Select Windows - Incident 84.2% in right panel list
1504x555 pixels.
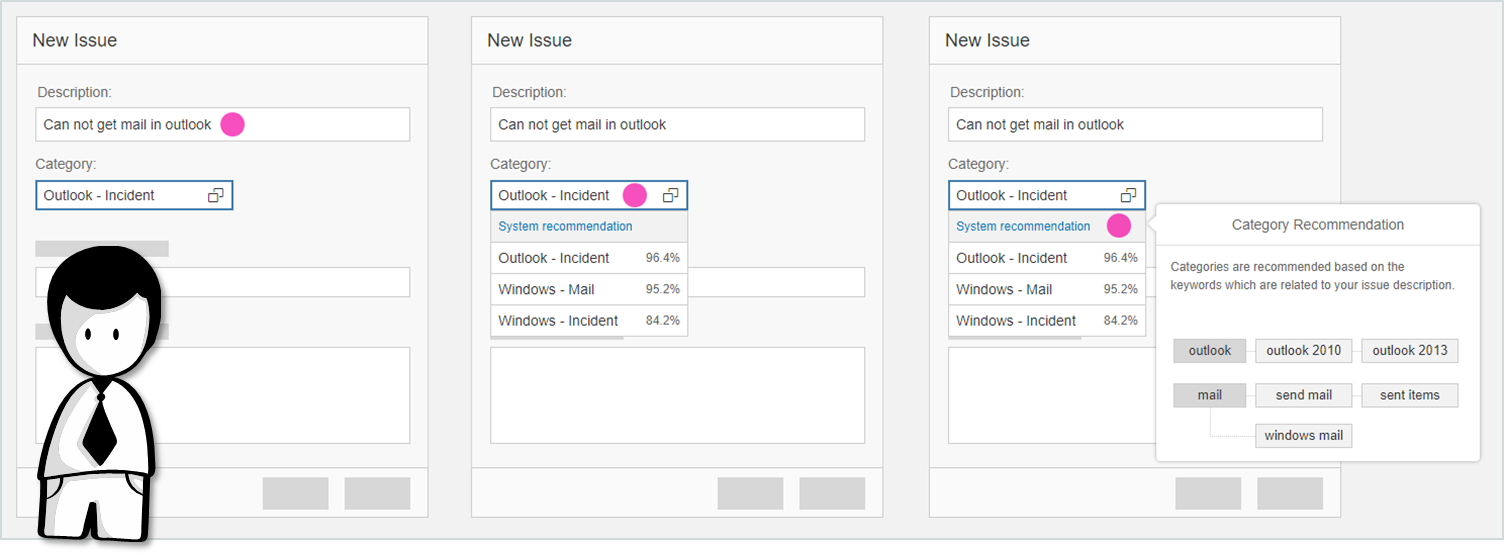coord(1047,321)
